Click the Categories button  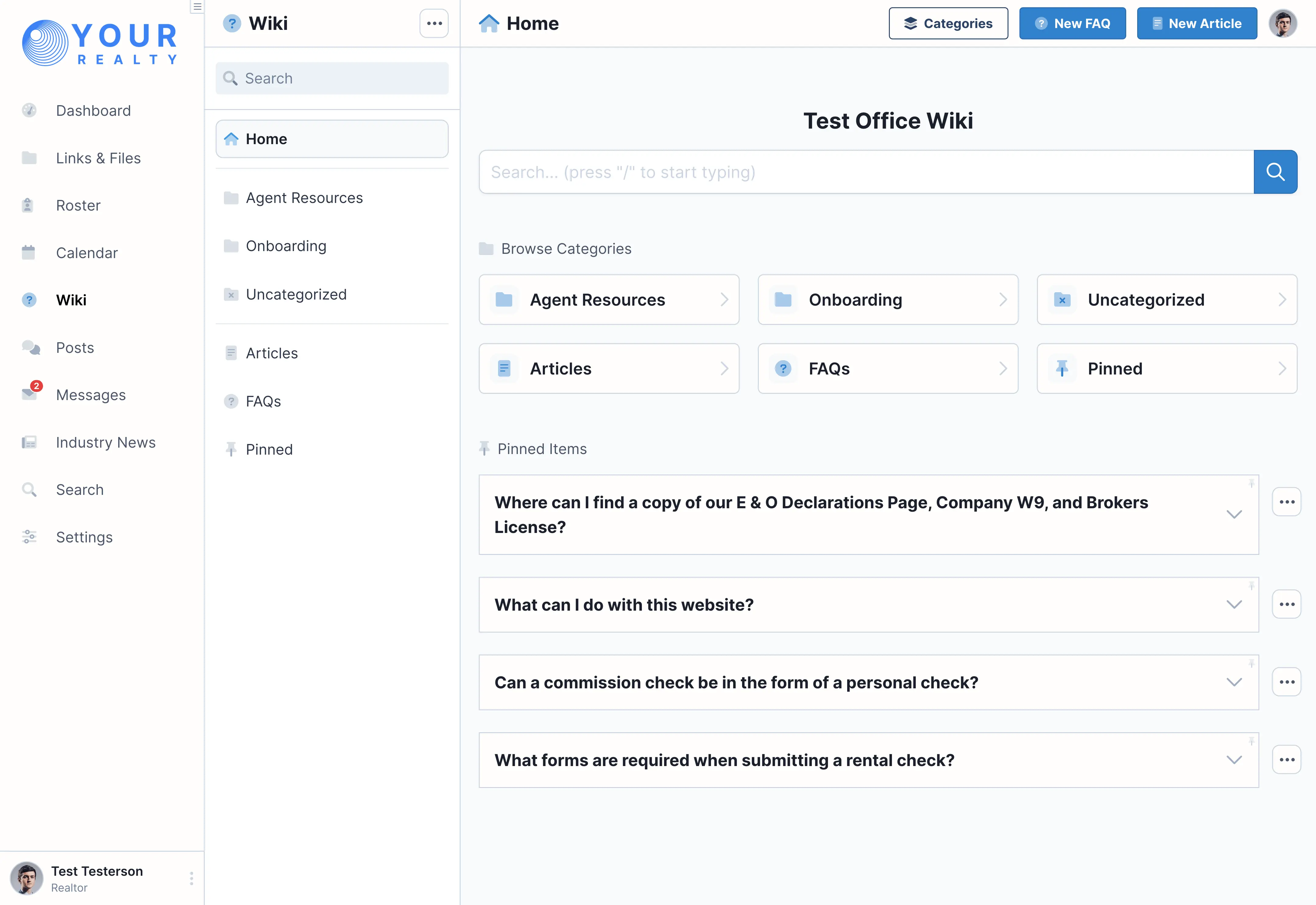(x=948, y=23)
